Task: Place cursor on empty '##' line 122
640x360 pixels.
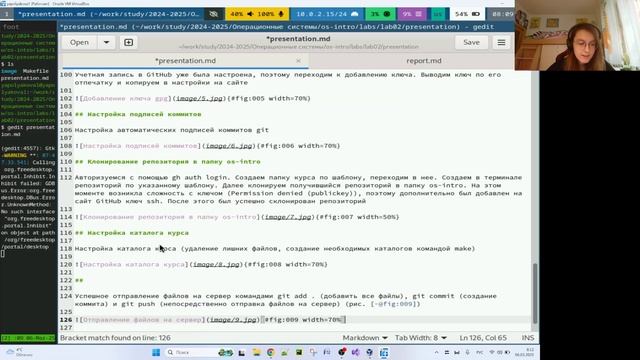Action: coord(79,280)
